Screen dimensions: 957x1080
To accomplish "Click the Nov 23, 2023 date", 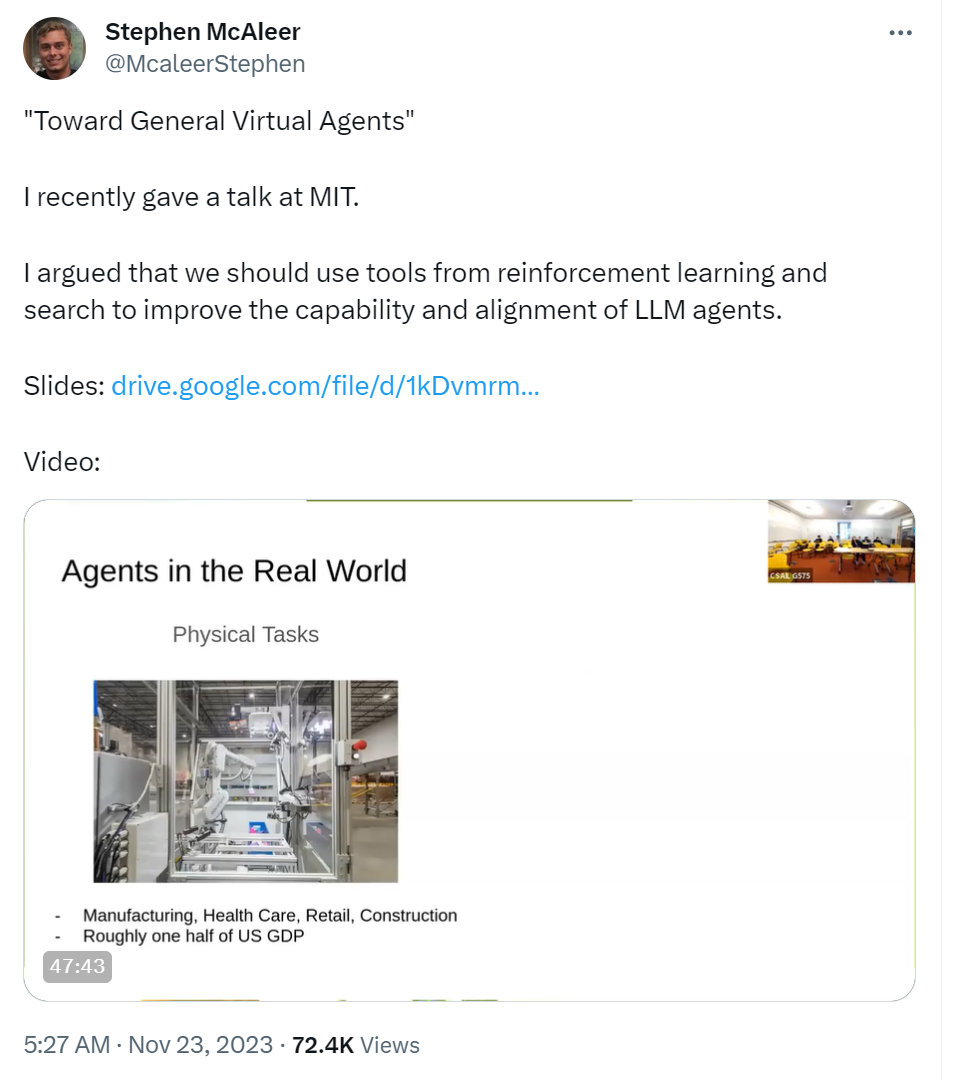I will tap(200, 1045).
